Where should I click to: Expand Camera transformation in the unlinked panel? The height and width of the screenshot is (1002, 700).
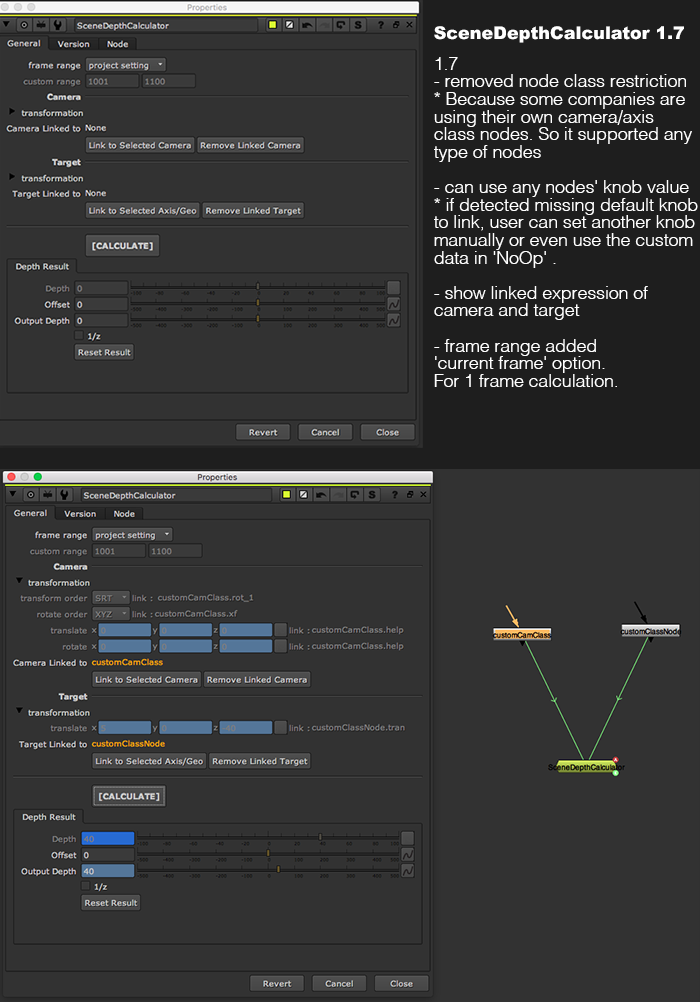(x=12, y=112)
